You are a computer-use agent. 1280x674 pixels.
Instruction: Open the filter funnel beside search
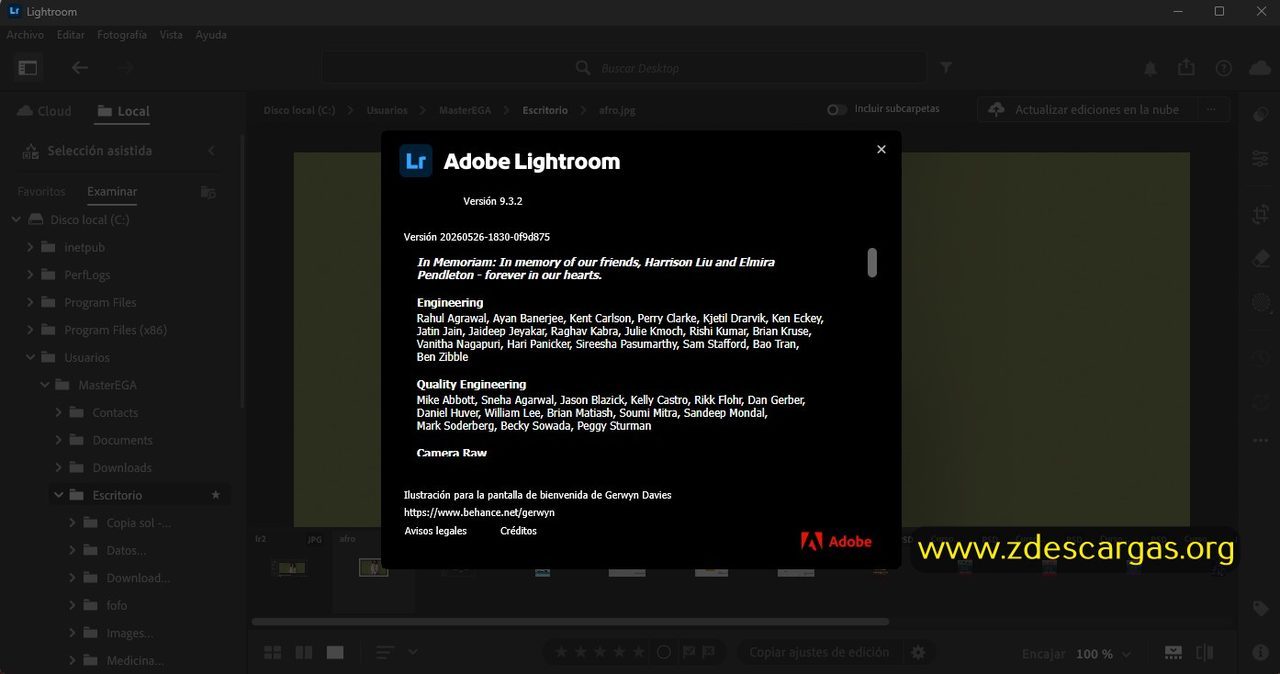tap(946, 68)
